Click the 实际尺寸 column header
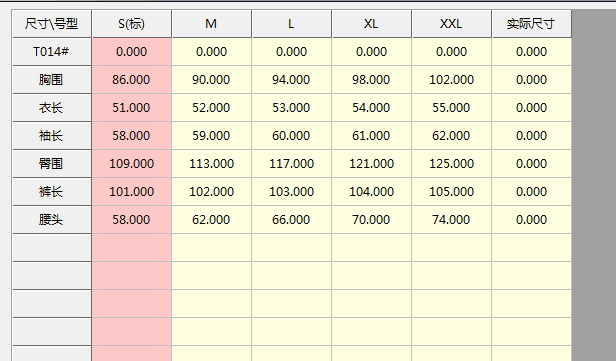This screenshot has width=616, height=361. click(x=531, y=24)
